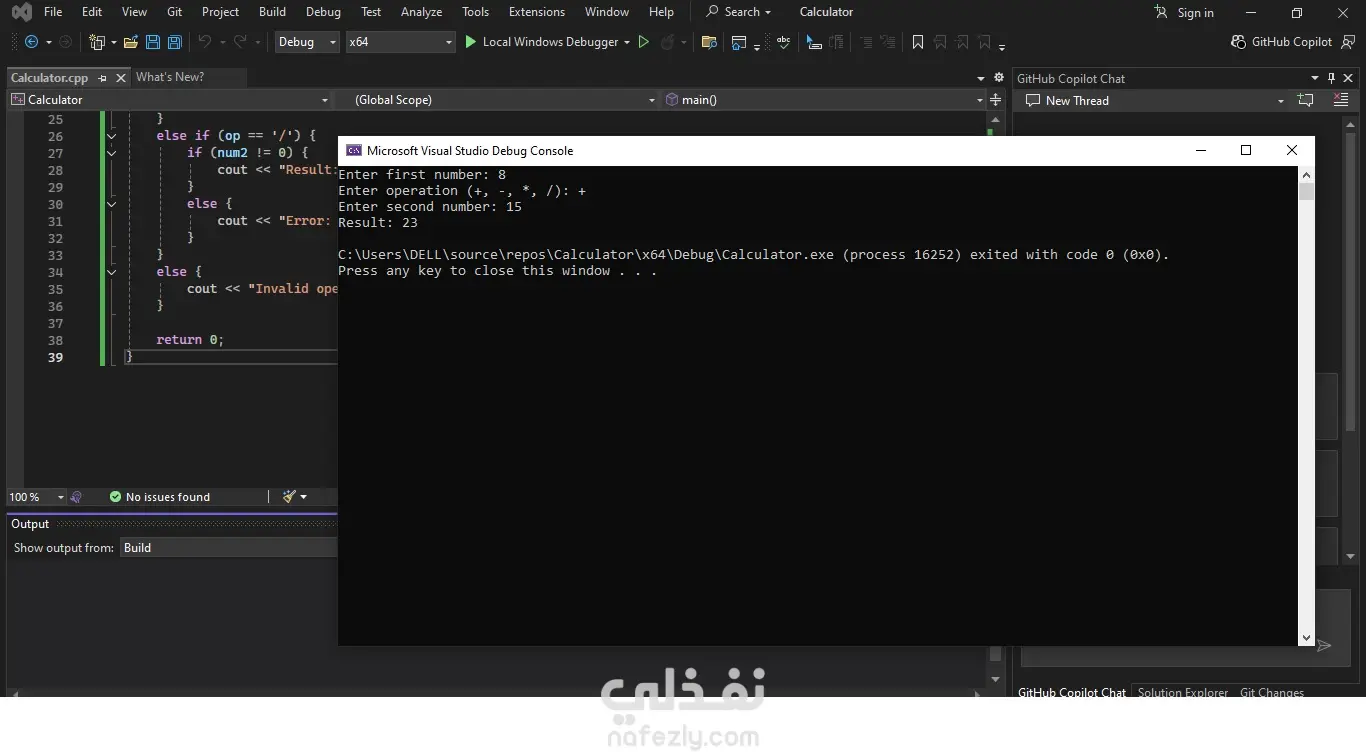Open the 100 % zoom level dropdown
1366x752 pixels.
tap(36, 497)
